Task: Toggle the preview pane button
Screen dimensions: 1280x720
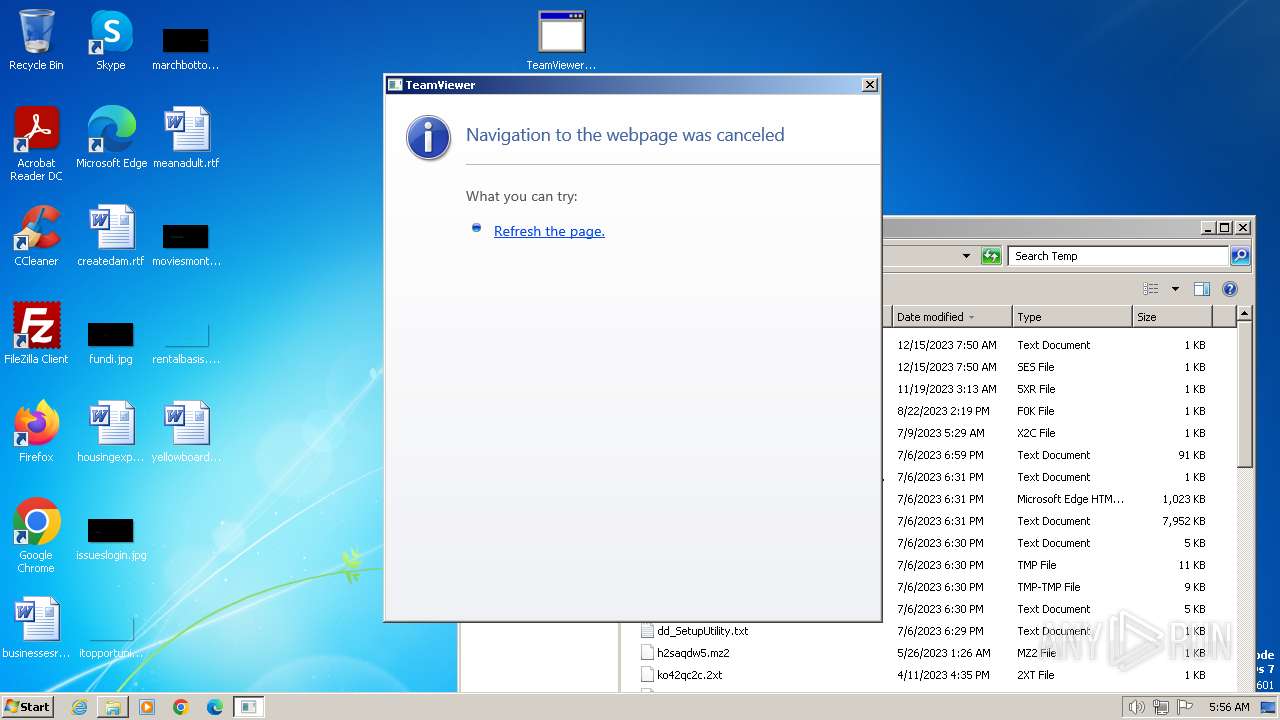Action: point(1202,289)
